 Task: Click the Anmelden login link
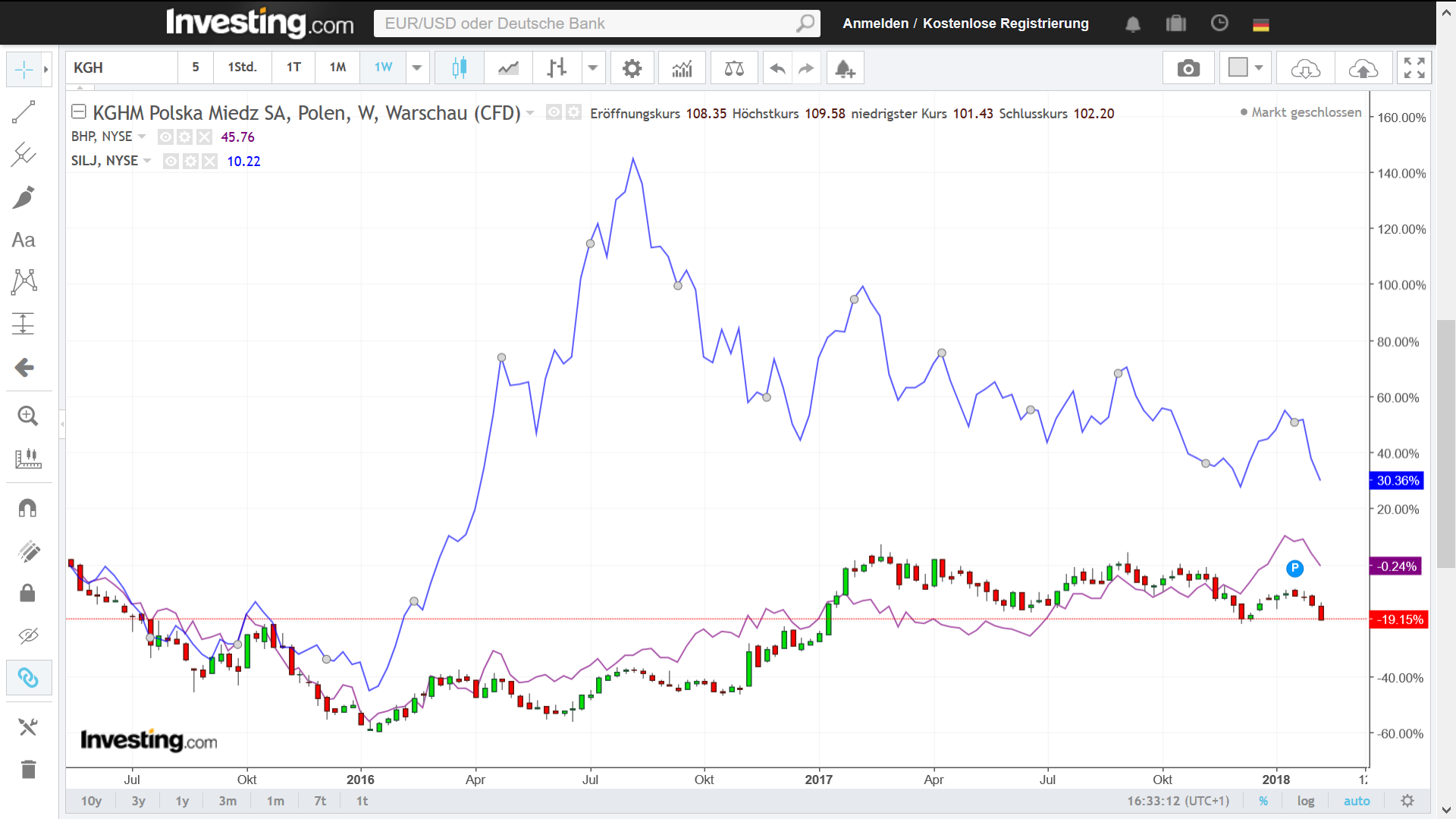[x=875, y=24]
